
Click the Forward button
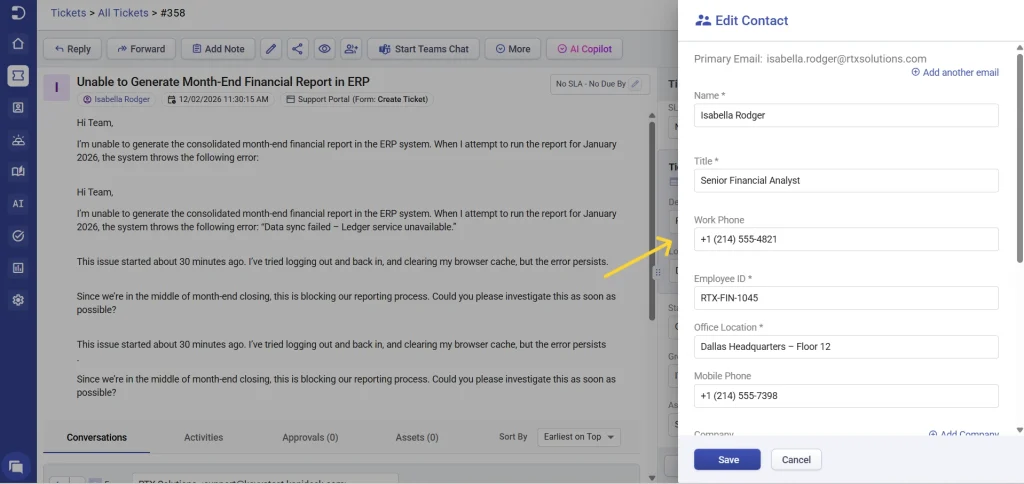click(x=140, y=49)
